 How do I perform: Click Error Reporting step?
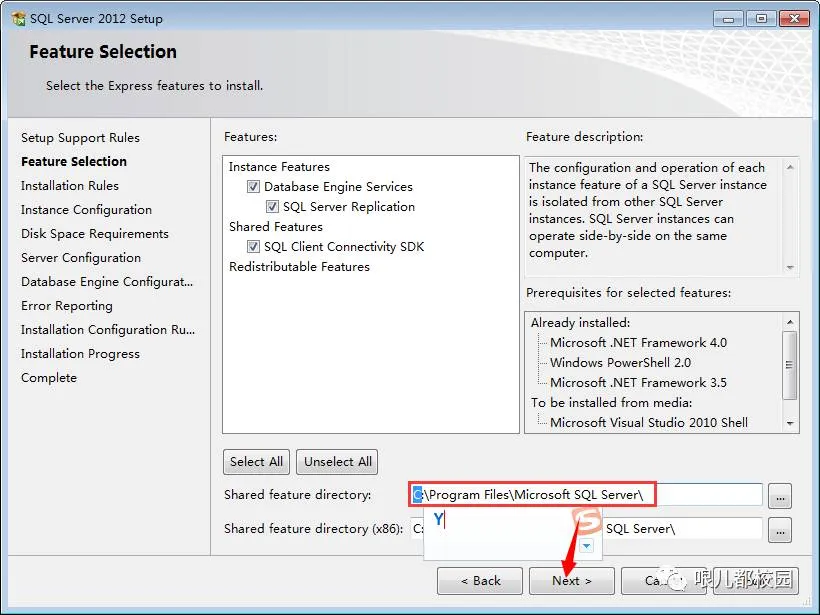(x=67, y=306)
